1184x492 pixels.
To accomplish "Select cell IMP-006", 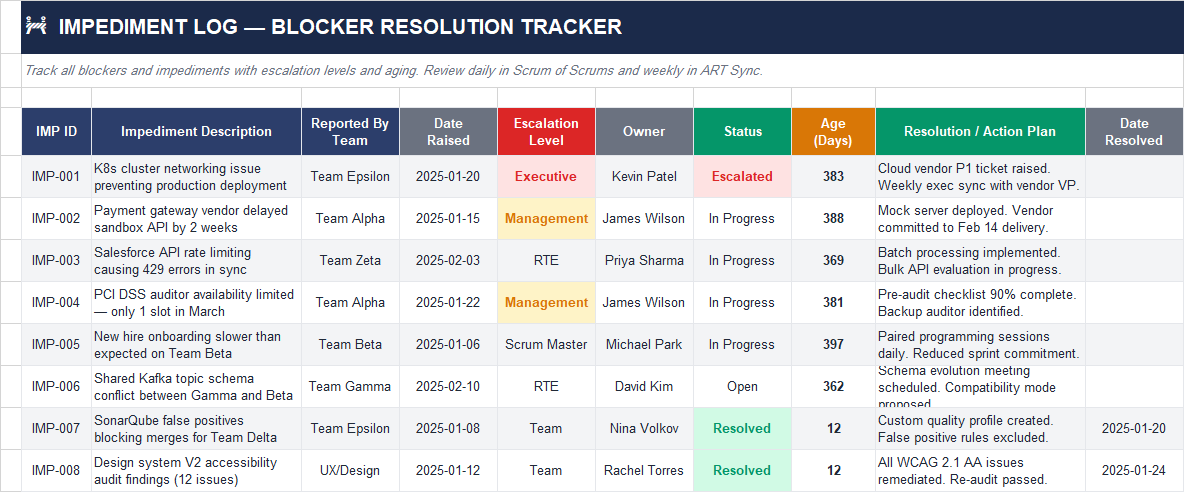I will tap(57, 386).
